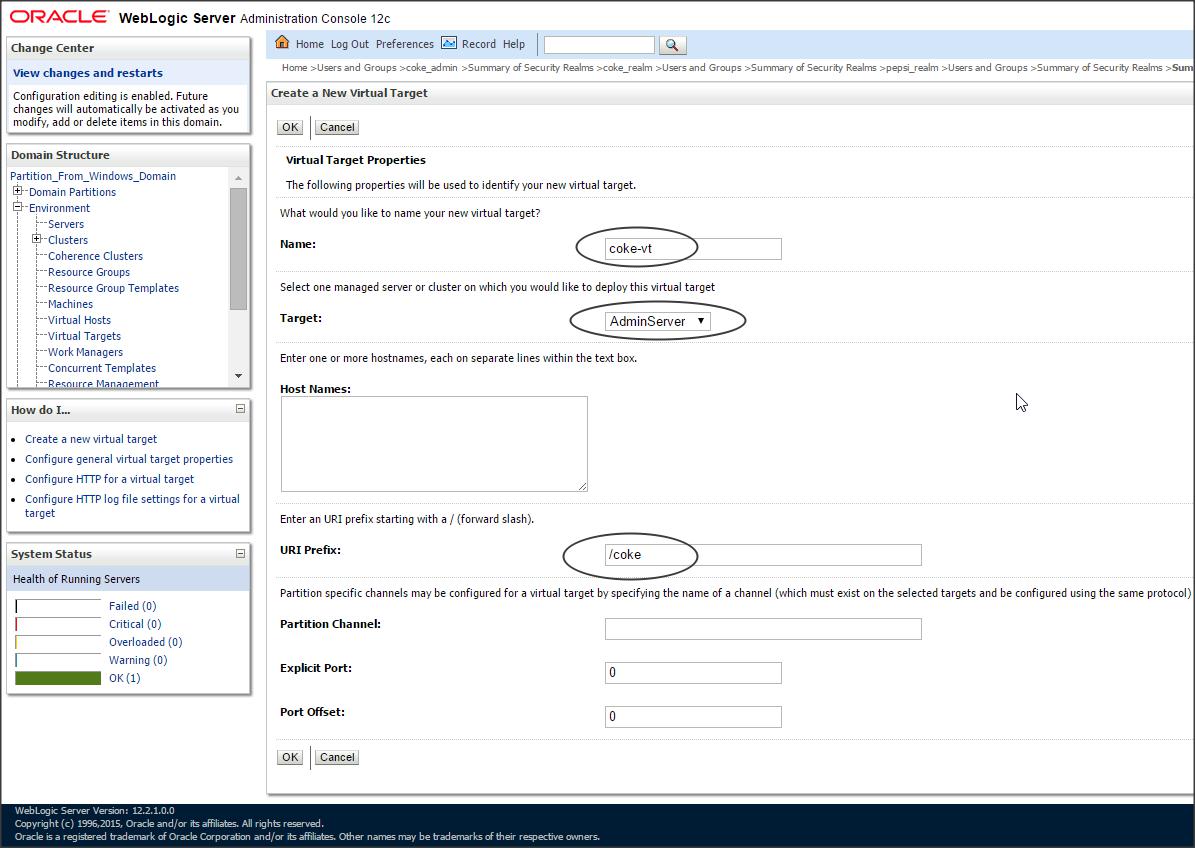Open Preferences in the toolbar
Screen dimensions: 1195x848
point(405,44)
